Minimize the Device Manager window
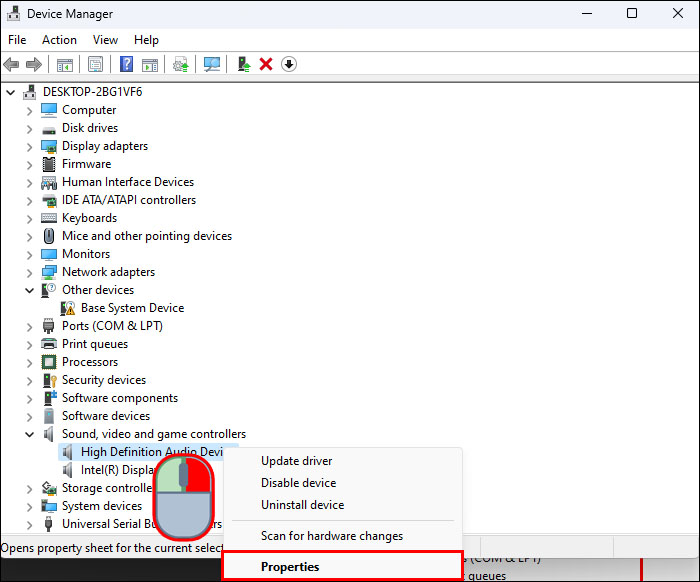 587,13
